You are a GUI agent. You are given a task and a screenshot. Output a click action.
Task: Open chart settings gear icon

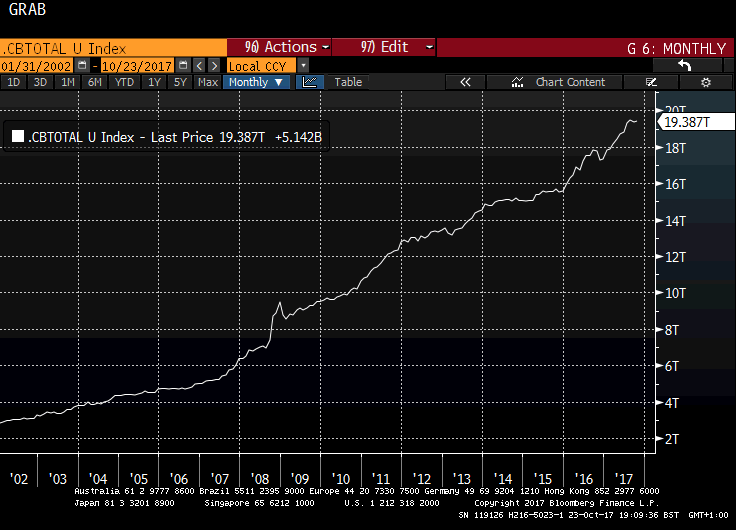pyautogui.click(x=705, y=82)
